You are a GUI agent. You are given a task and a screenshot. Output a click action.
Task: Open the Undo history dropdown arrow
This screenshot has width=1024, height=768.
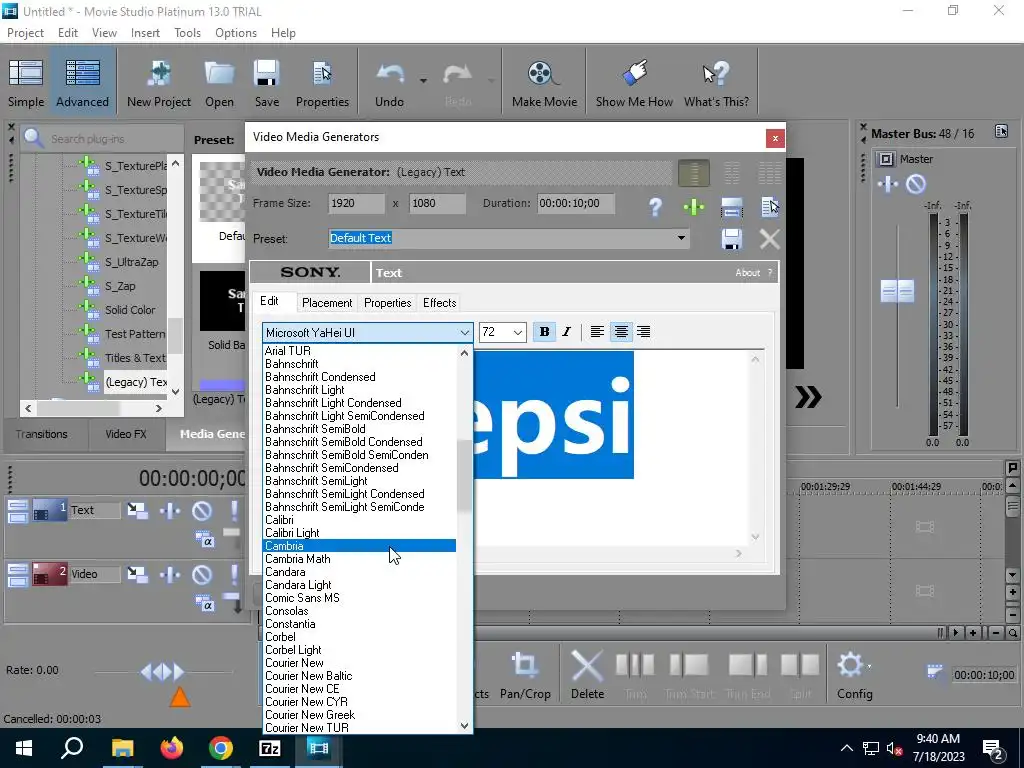point(423,81)
